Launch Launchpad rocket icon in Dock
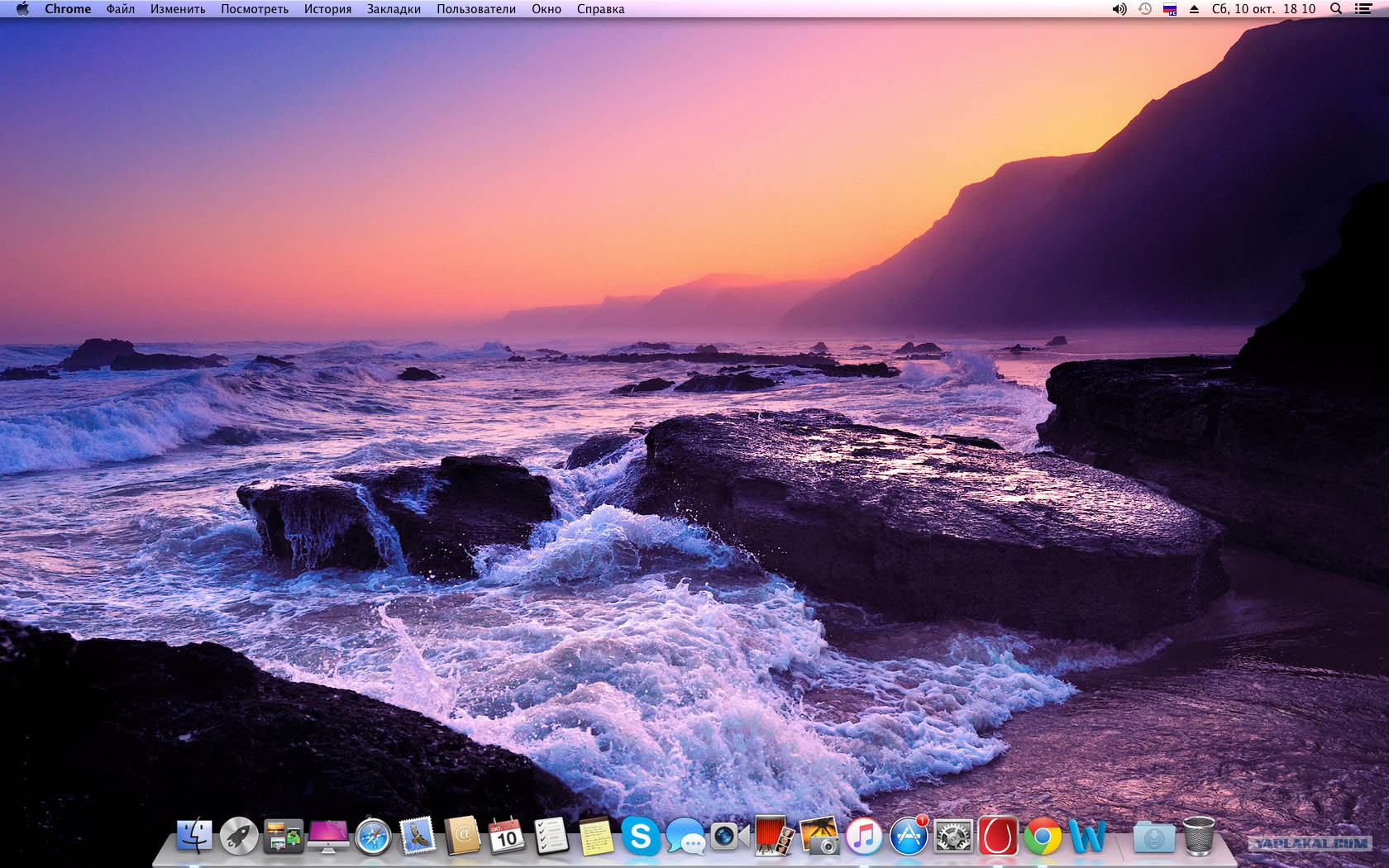 tap(239, 837)
